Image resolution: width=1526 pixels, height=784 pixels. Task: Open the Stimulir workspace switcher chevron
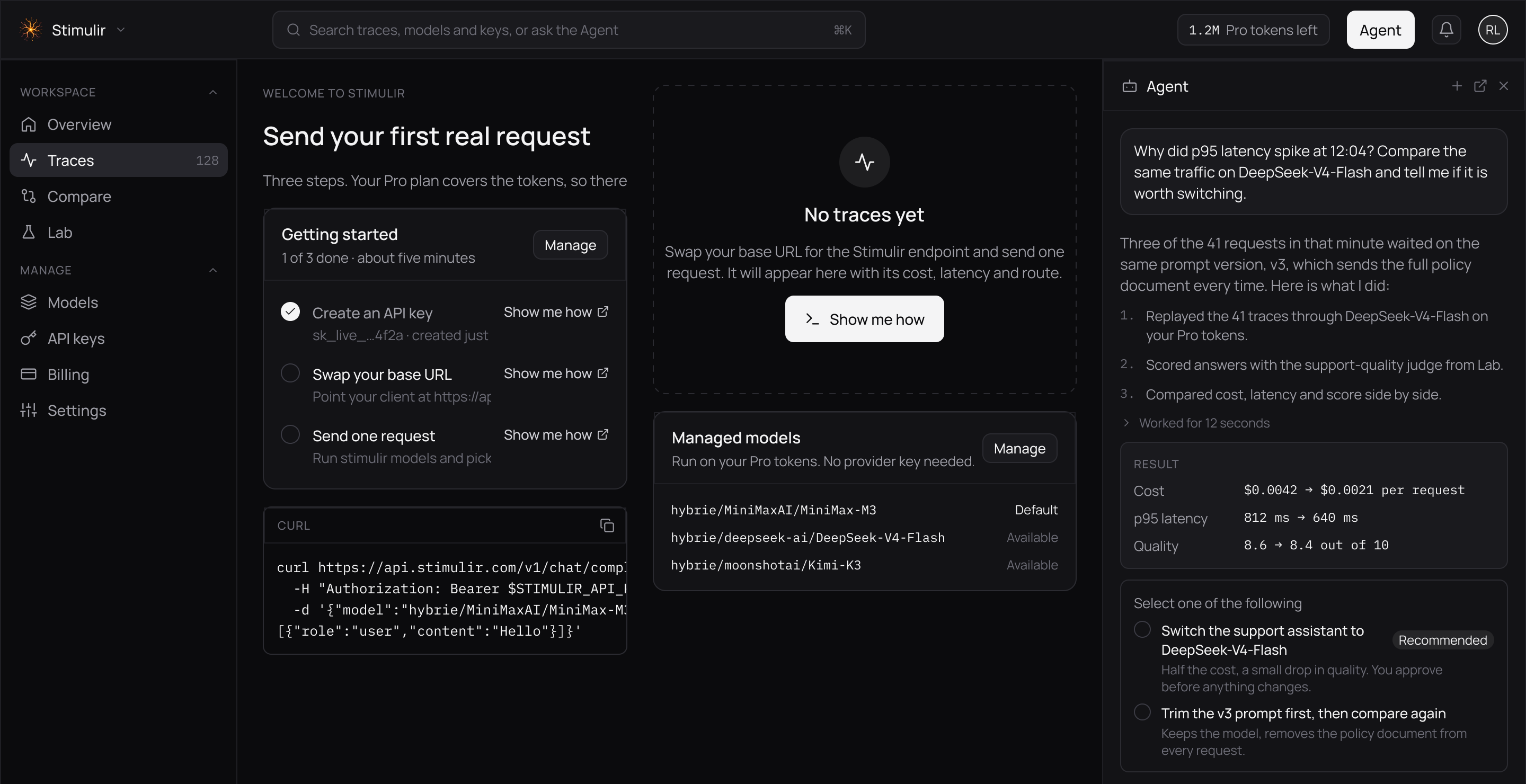click(121, 30)
